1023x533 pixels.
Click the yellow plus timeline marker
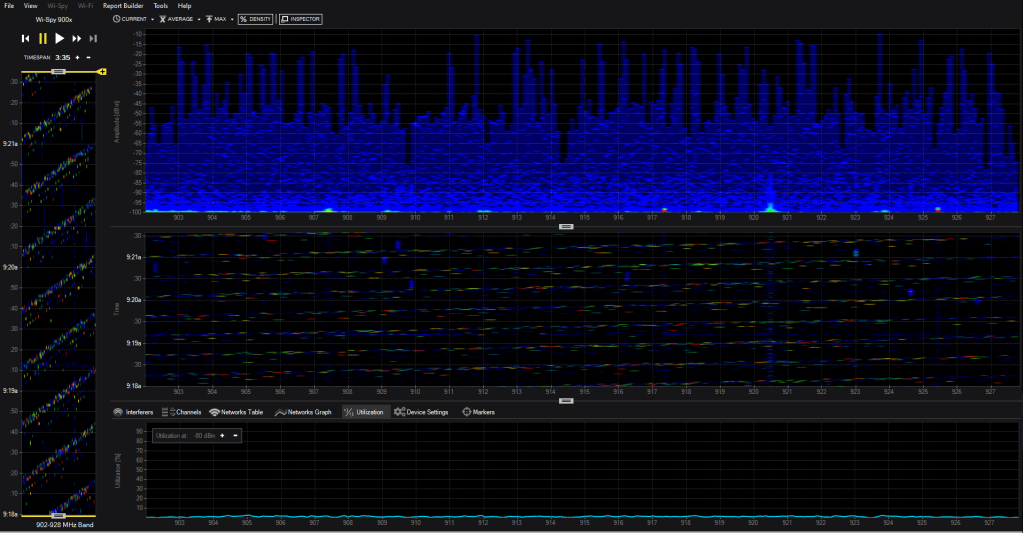click(x=102, y=72)
